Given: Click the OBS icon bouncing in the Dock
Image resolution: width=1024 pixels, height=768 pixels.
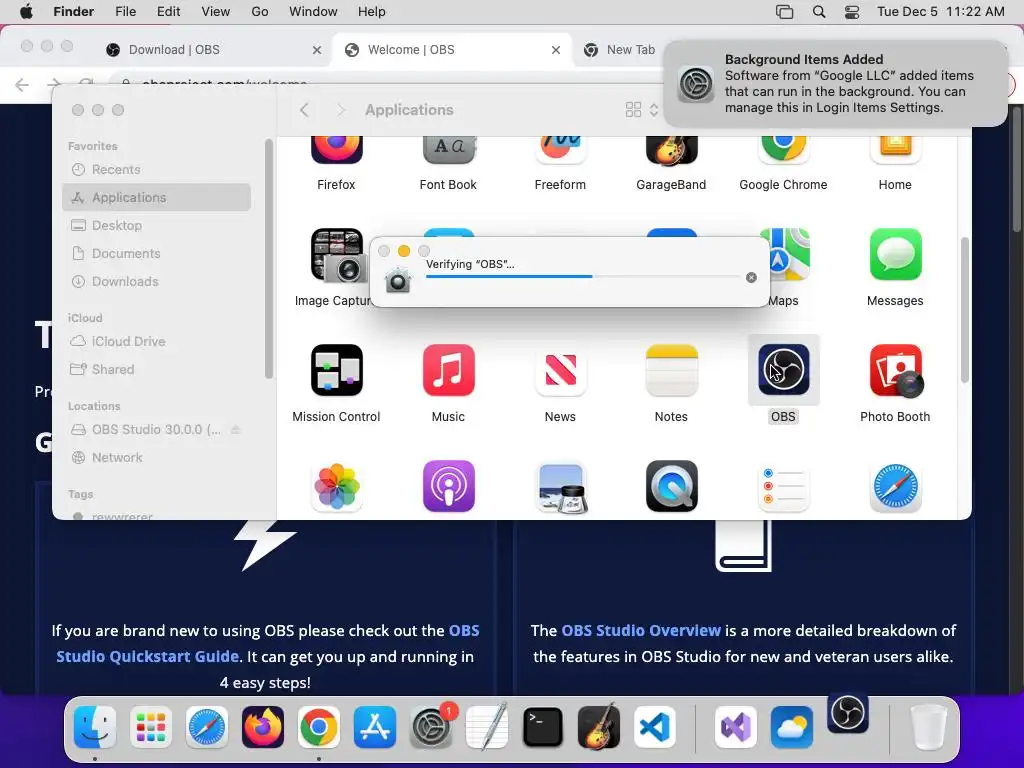Looking at the screenshot, I should (848, 713).
